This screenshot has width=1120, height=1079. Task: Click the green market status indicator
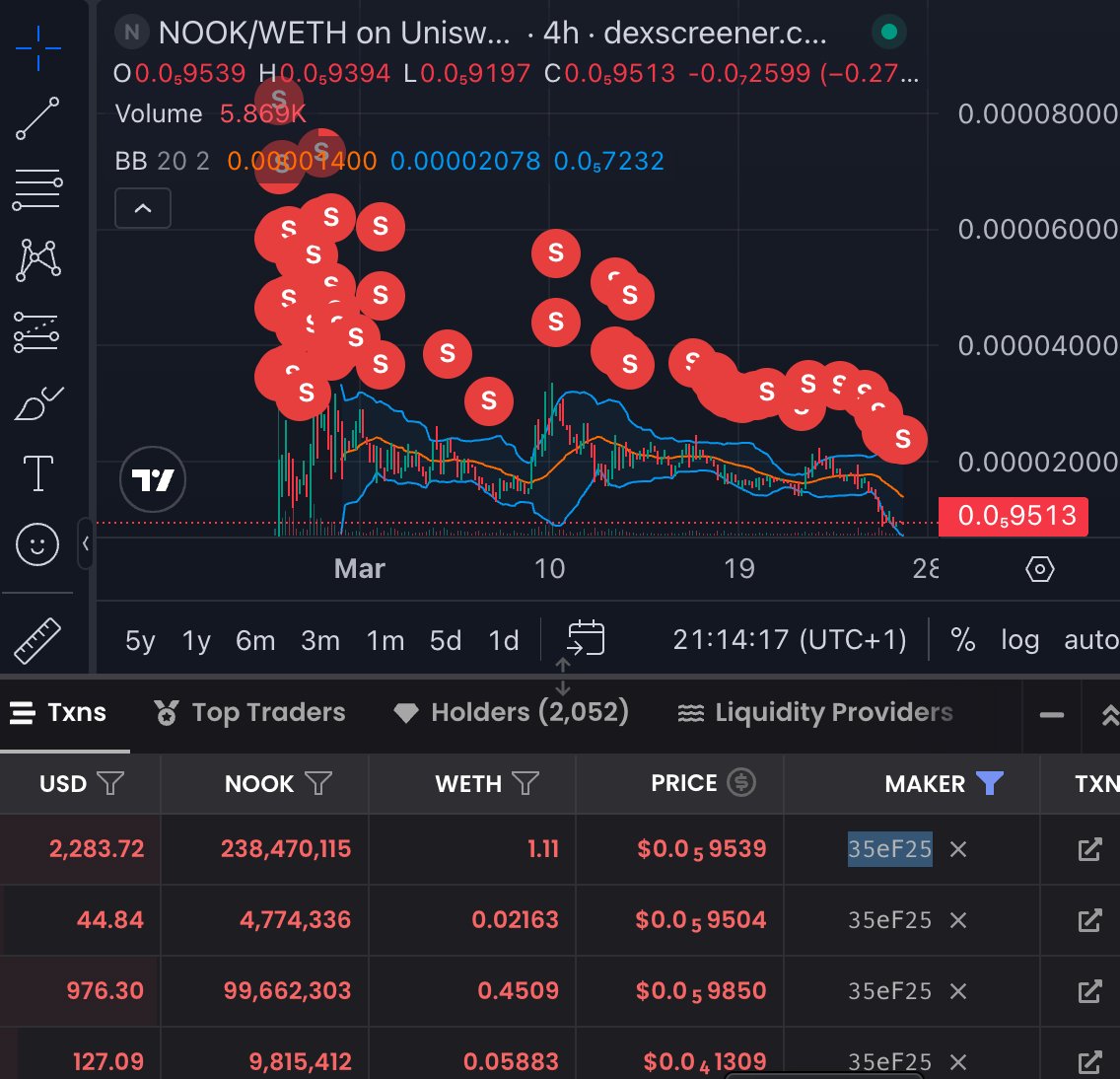[x=889, y=33]
